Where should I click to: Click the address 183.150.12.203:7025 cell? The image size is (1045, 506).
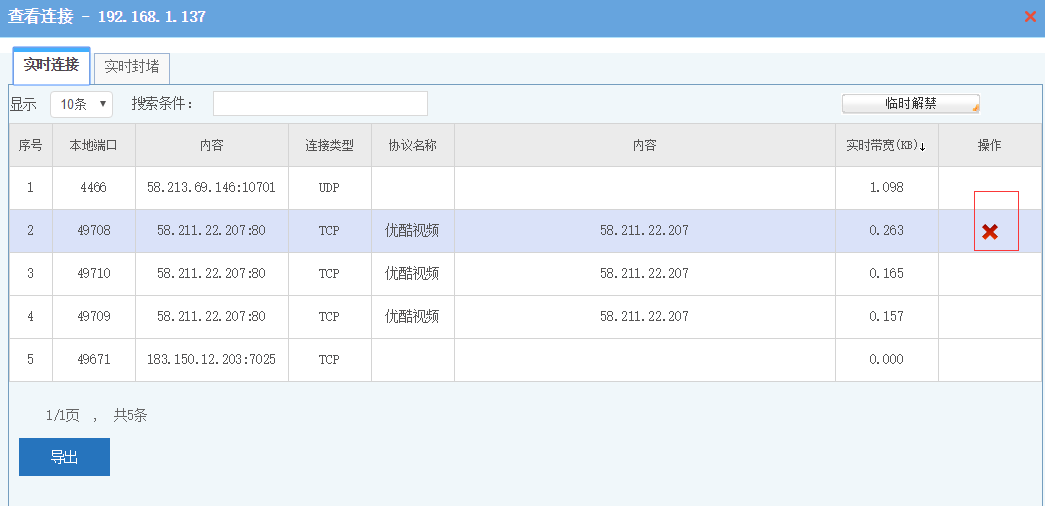pos(211,360)
